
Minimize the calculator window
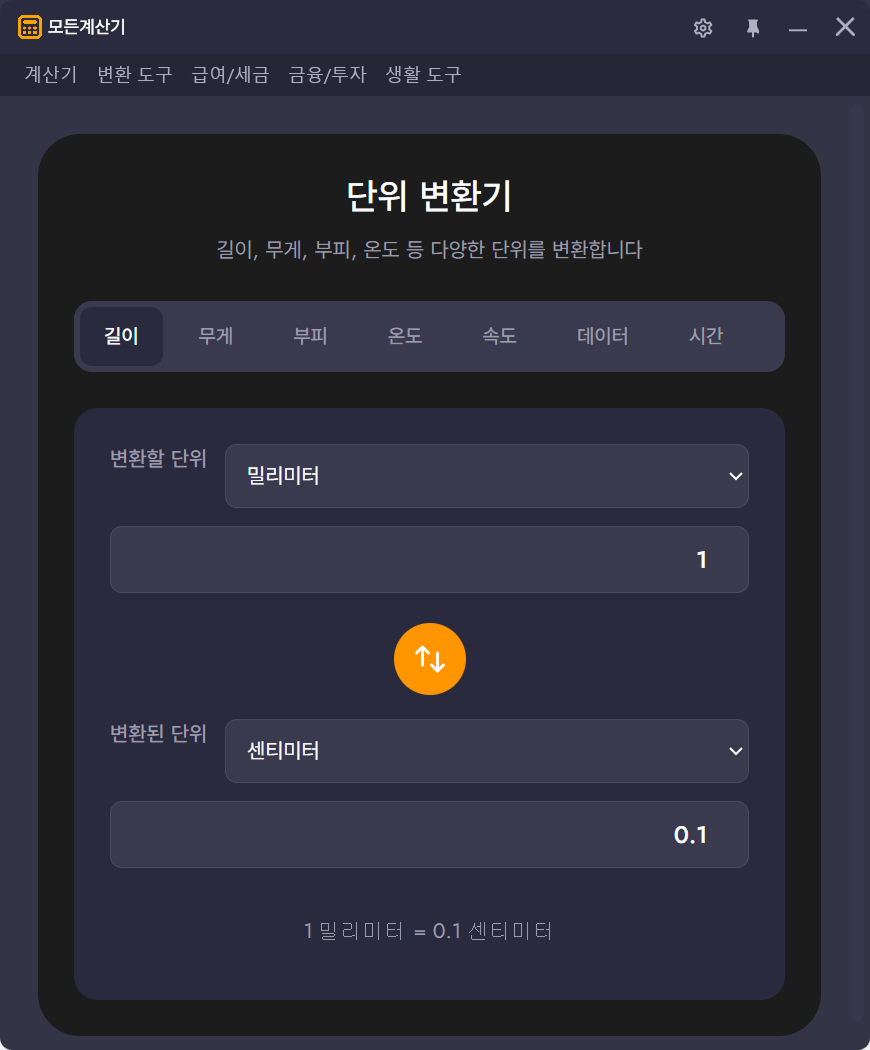(x=798, y=29)
